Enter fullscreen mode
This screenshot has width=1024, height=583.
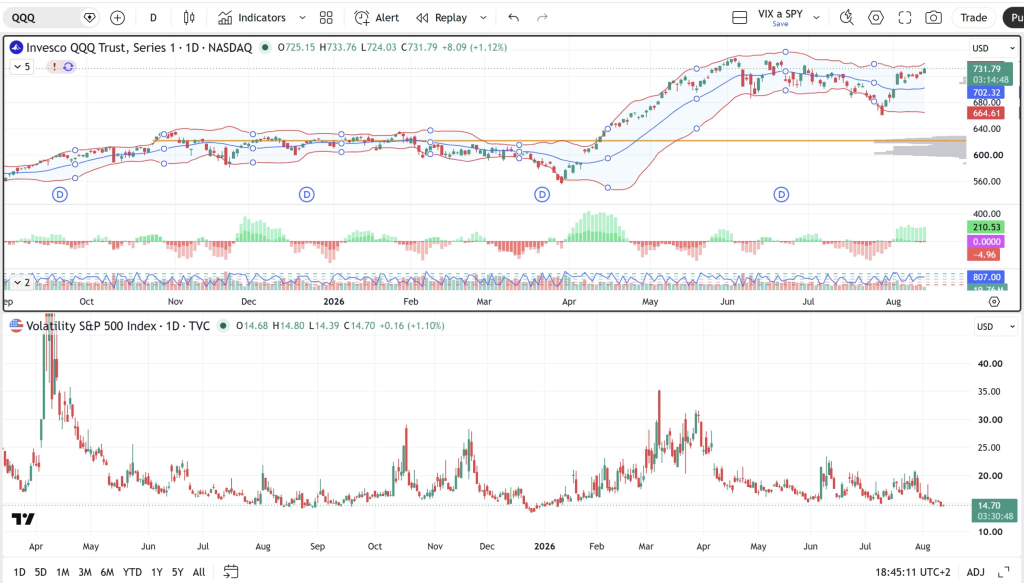click(904, 18)
